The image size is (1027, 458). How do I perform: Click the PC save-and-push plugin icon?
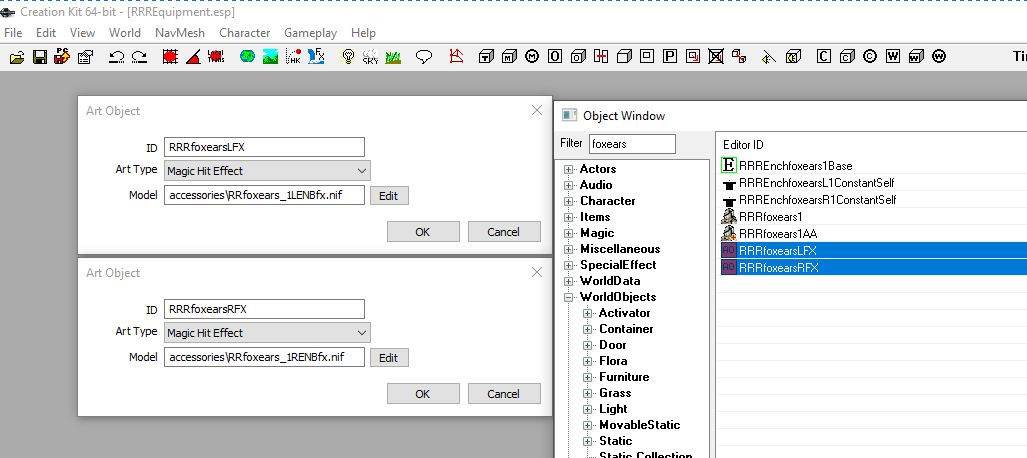click(62, 57)
